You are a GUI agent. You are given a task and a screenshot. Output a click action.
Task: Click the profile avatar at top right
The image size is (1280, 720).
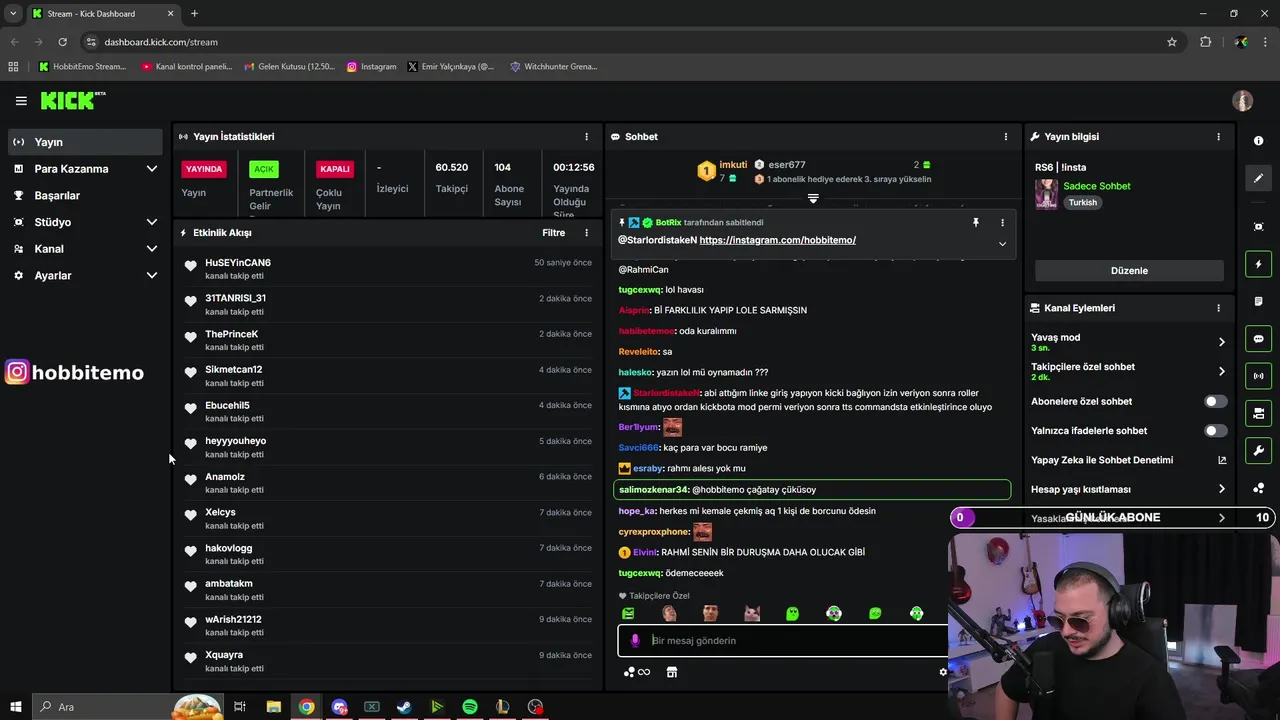1243,101
